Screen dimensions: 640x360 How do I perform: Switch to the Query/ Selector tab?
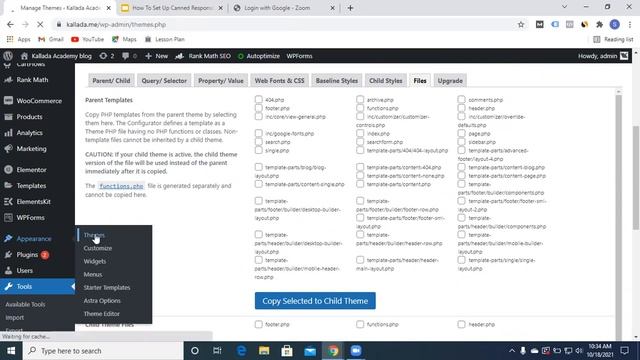pos(164,81)
